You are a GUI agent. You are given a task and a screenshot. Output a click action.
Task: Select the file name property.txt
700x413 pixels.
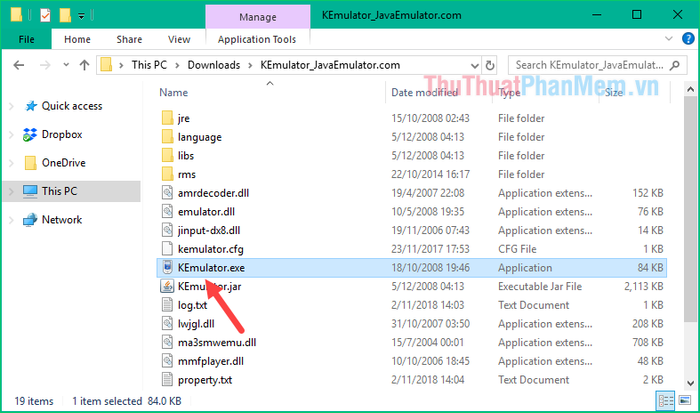pyautogui.click(x=205, y=380)
